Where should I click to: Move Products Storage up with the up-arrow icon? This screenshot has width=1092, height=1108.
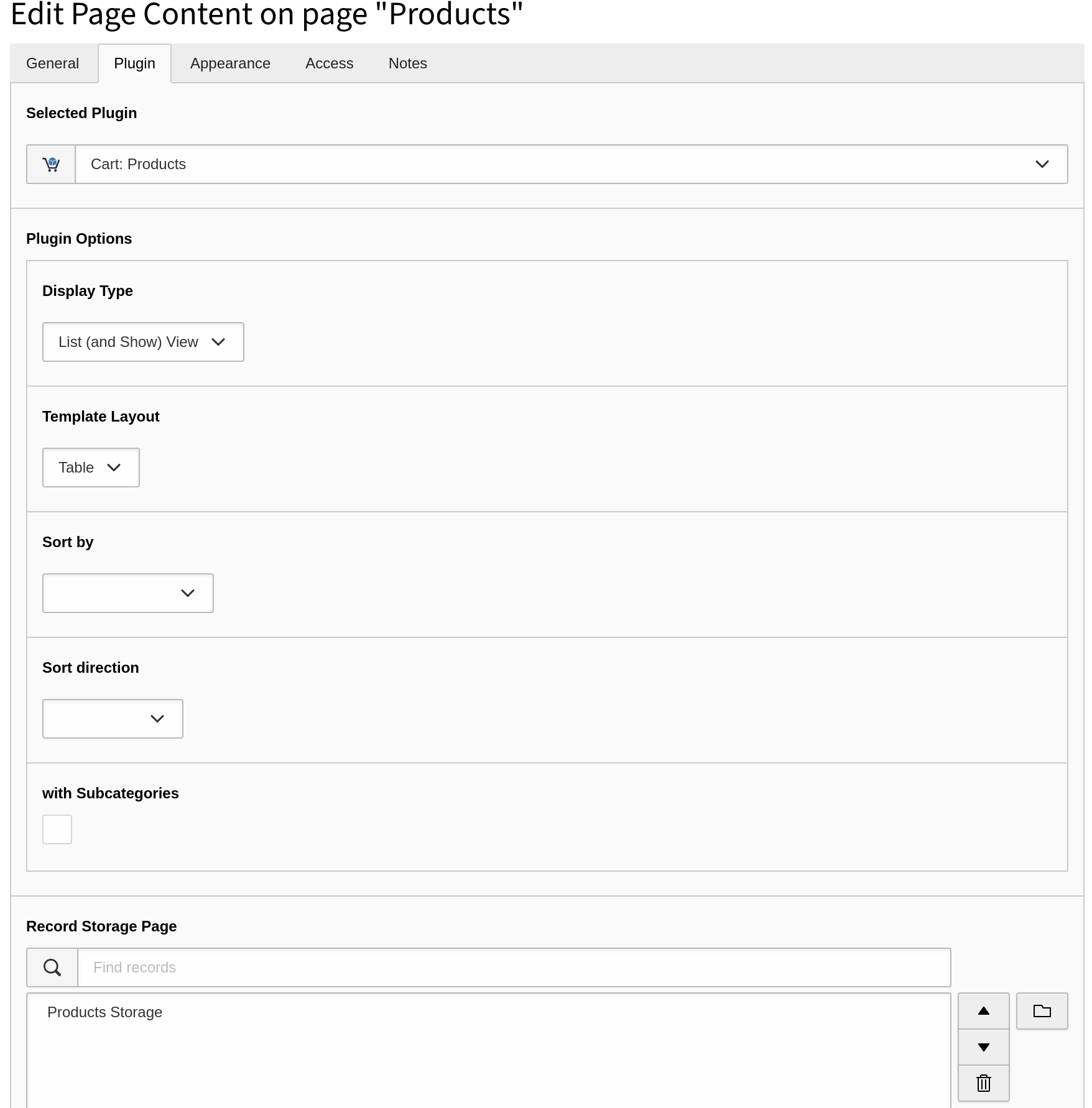tap(983, 1011)
